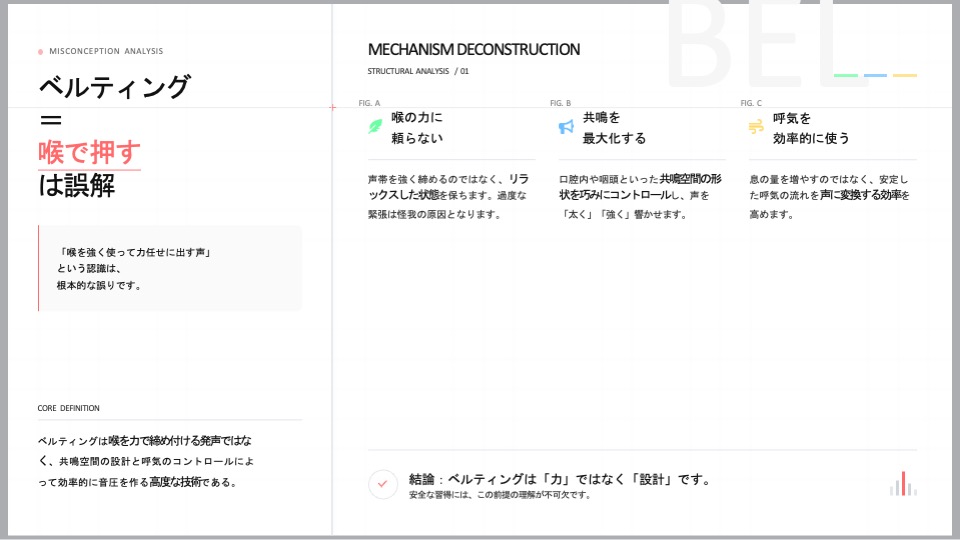Click the yellow wind icon under FIG. C
This screenshot has width=960, height=540.
[x=756, y=127]
